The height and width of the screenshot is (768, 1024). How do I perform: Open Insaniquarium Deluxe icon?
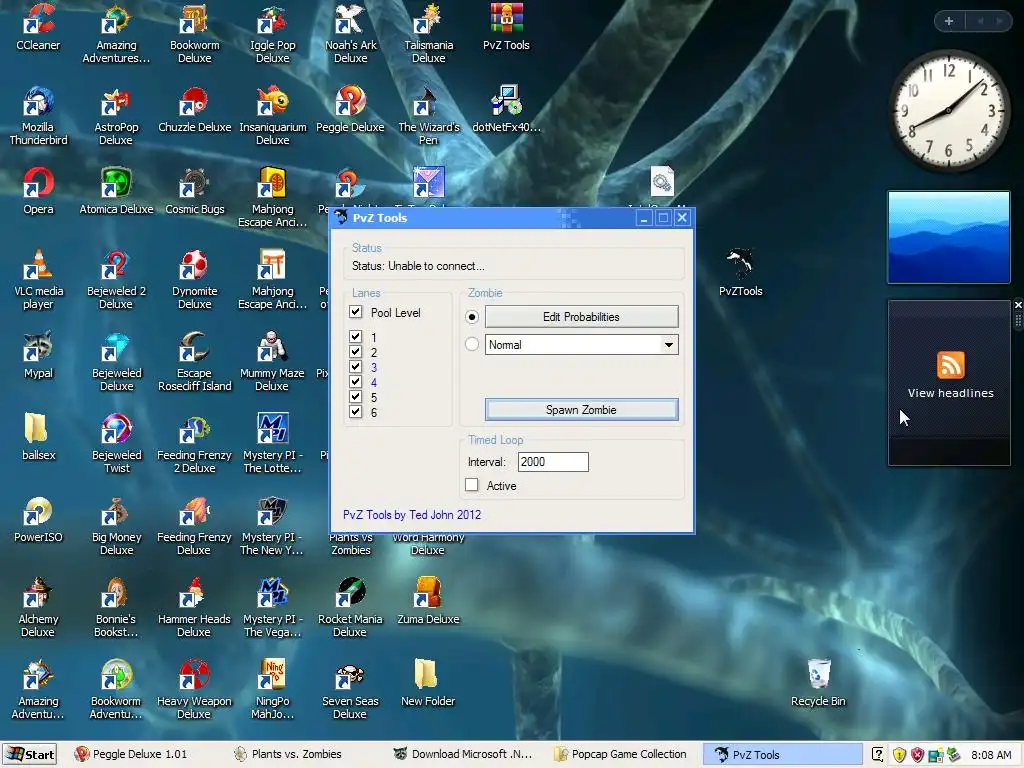point(272,115)
